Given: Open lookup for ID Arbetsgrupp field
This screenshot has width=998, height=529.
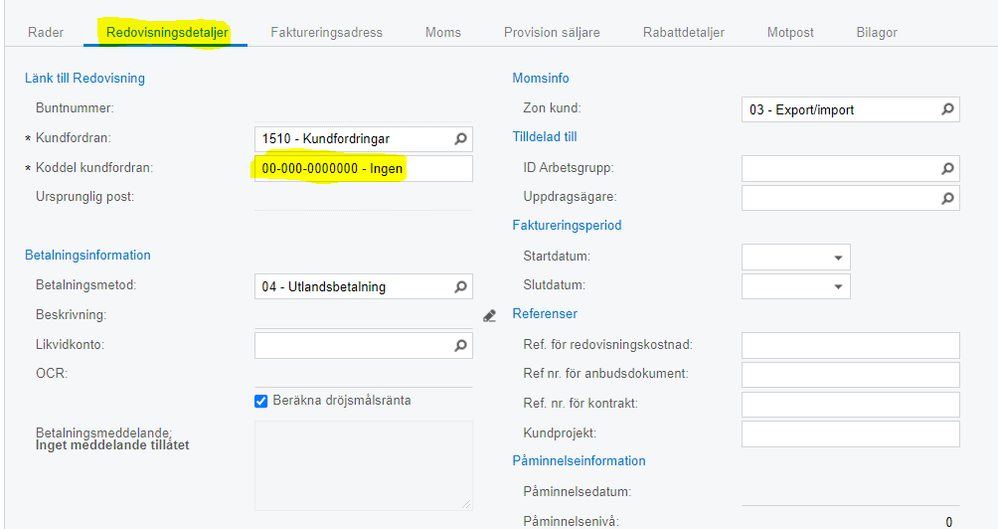Looking at the screenshot, I should pos(947,169).
